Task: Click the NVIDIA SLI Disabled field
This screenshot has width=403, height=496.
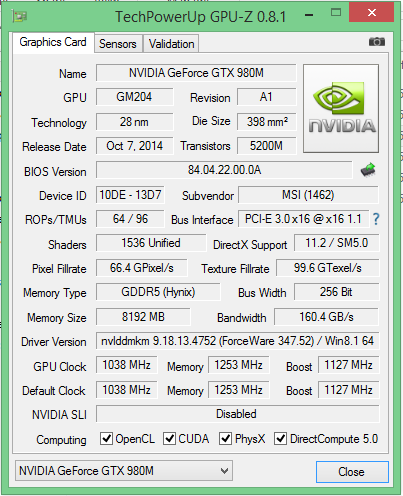Action: click(237, 414)
